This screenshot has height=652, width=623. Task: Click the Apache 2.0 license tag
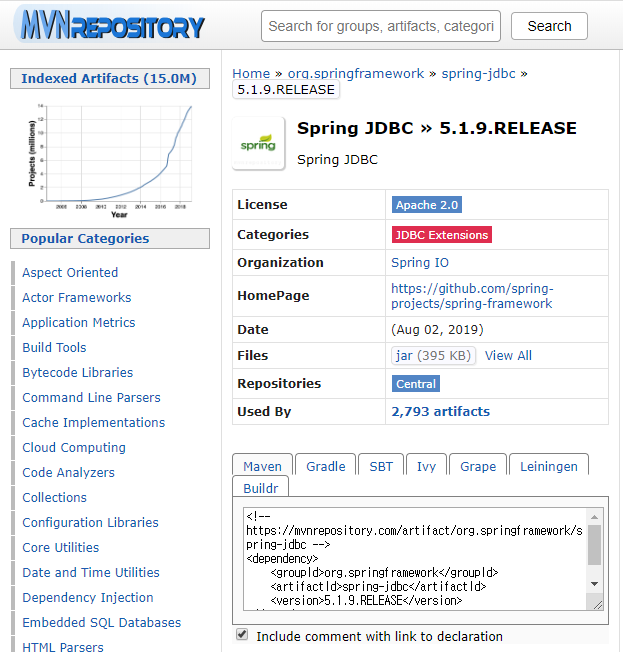pyautogui.click(x=427, y=205)
